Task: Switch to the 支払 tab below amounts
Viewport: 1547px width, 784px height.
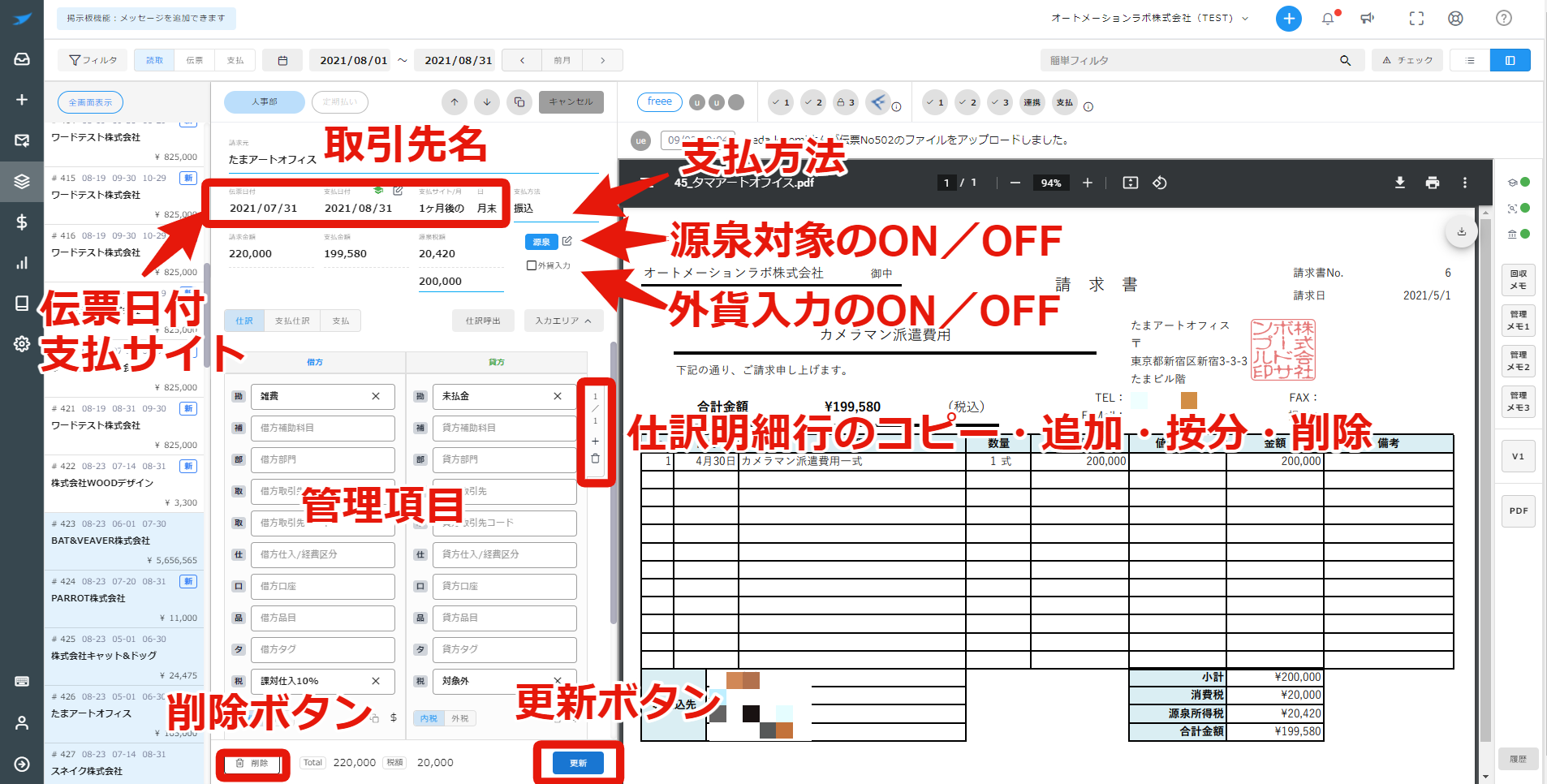Action: (x=341, y=321)
